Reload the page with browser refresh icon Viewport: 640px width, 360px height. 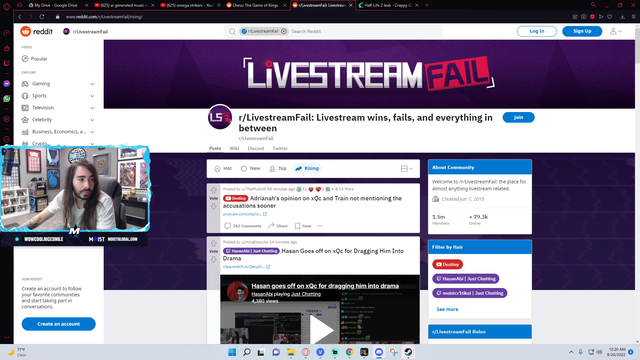tap(42, 17)
